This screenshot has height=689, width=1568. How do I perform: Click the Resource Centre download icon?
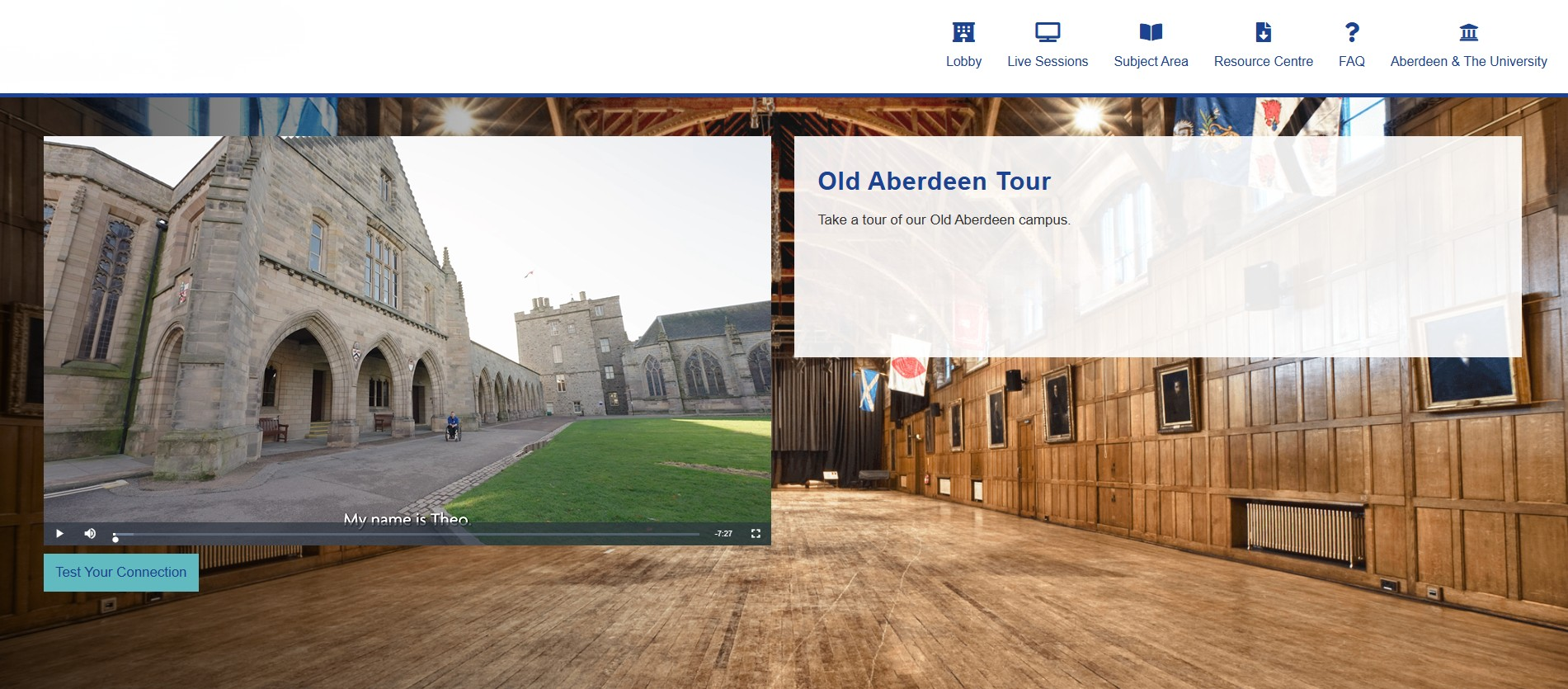click(x=1263, y=32)
